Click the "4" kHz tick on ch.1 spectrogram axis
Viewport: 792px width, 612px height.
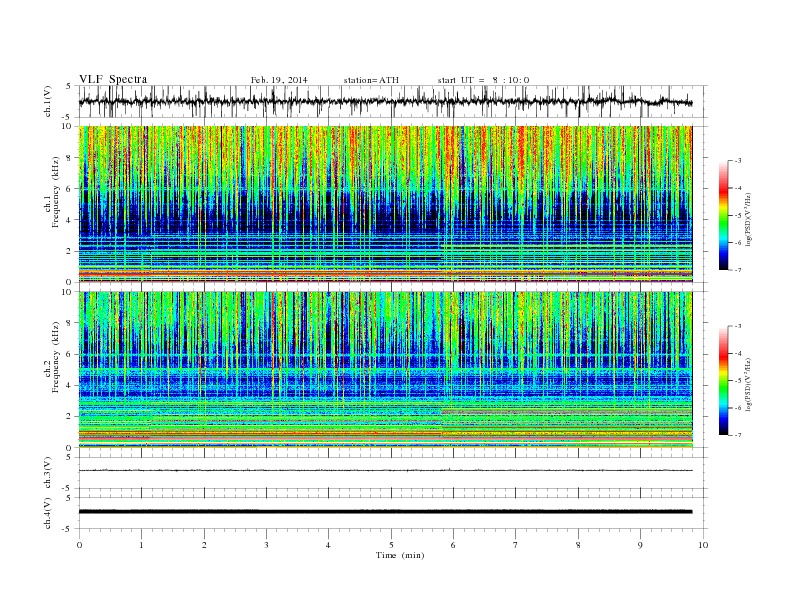70,220
